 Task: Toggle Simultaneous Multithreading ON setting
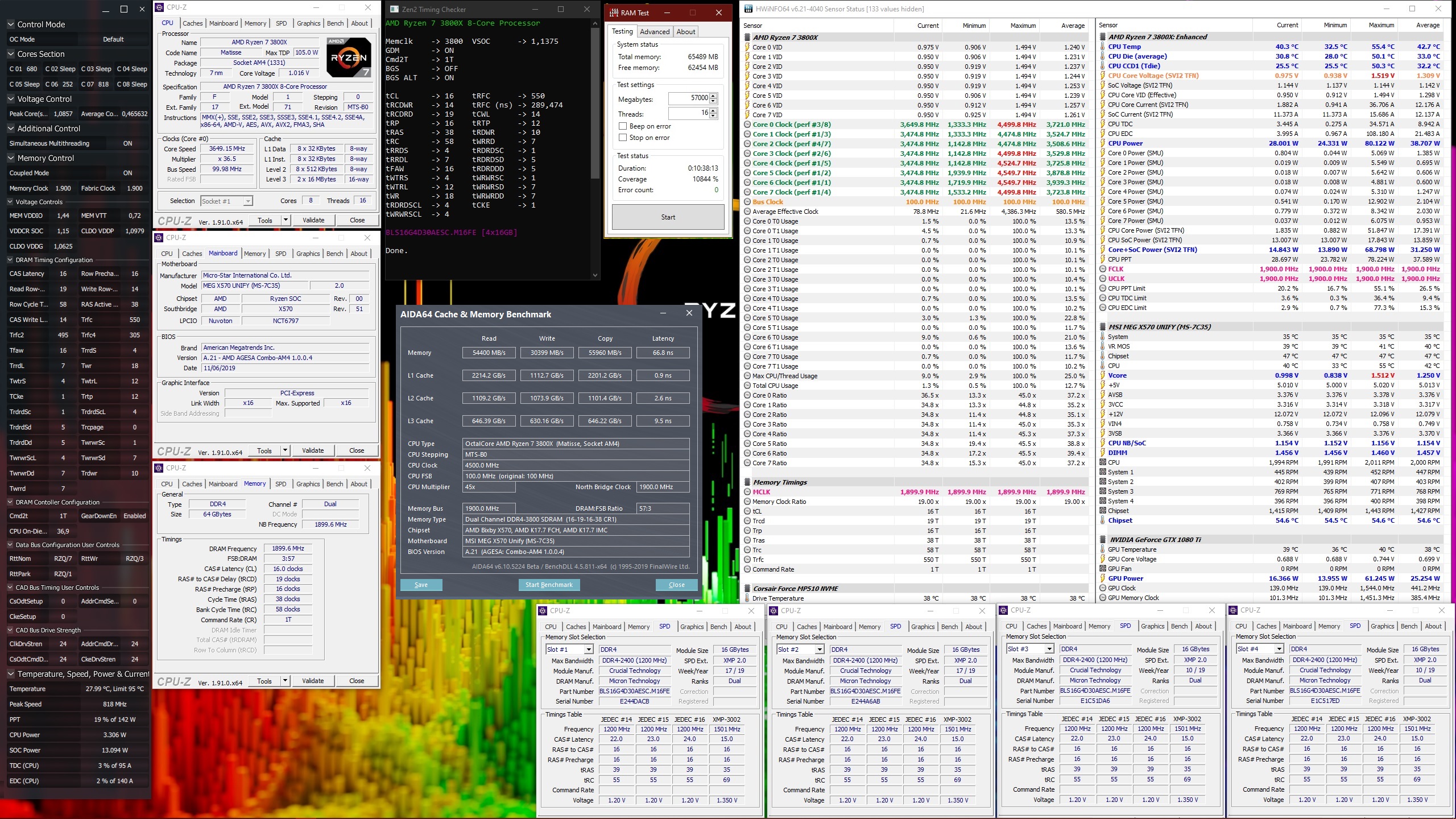(127, 143)
